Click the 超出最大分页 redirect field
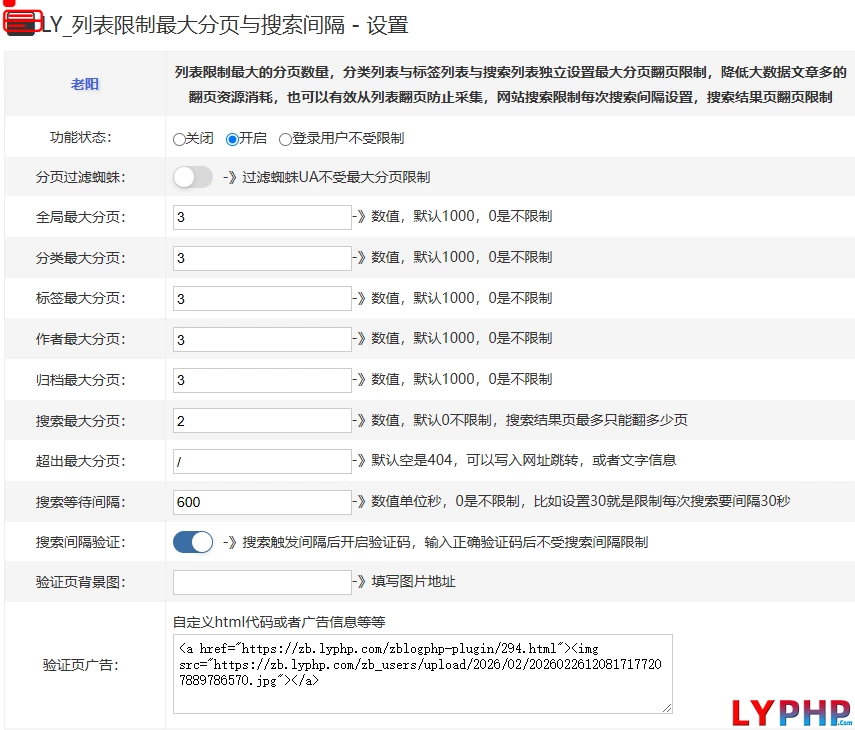 pos(261,461)
